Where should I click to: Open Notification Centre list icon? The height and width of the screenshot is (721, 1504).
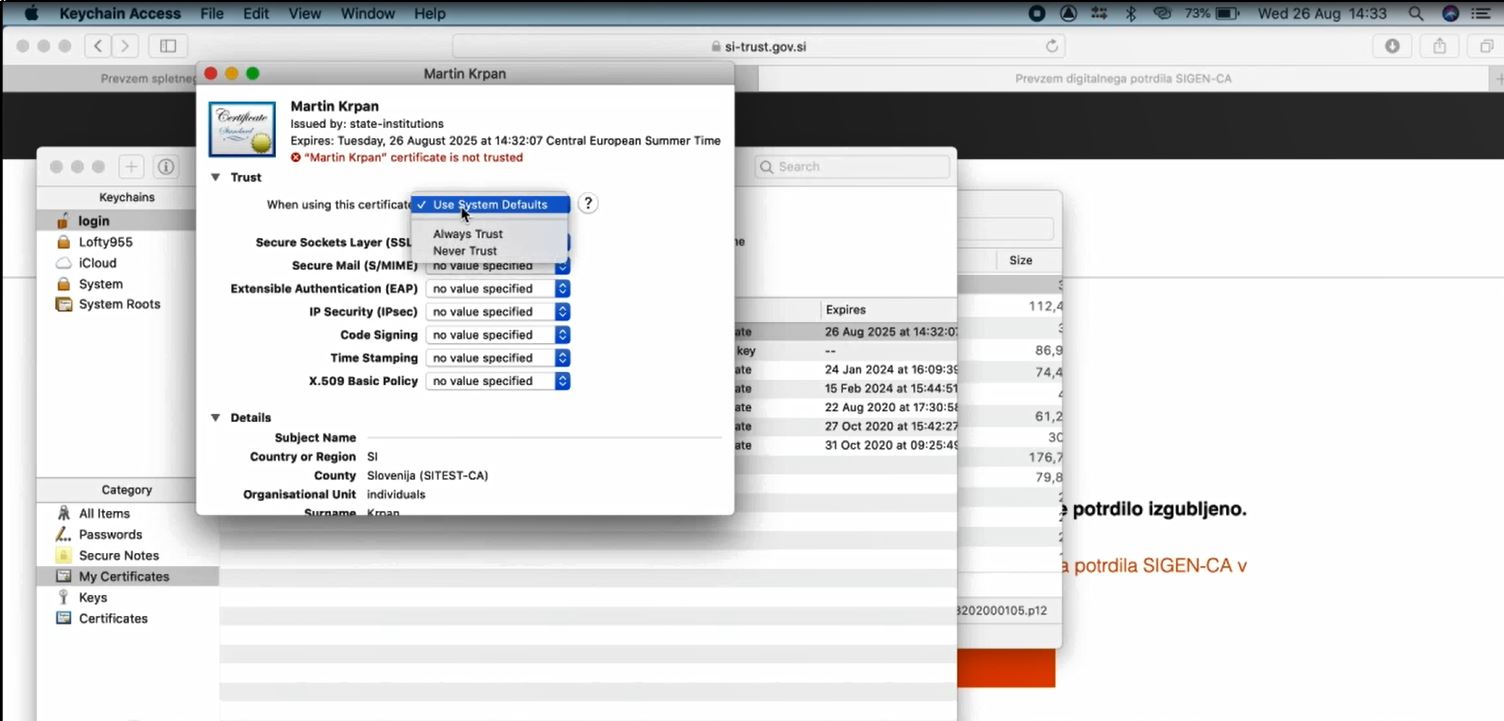pos(1481,14)
